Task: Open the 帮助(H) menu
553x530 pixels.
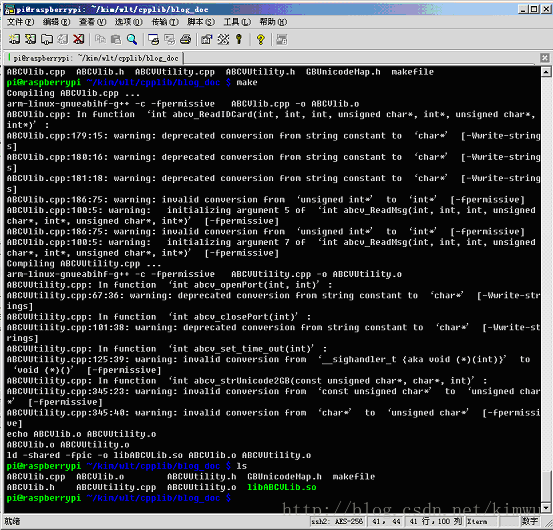Action: (274, 22)
